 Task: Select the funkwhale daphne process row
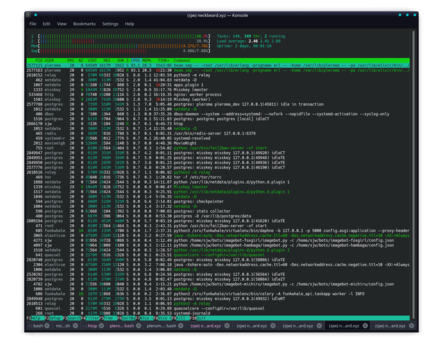[218, 231]
